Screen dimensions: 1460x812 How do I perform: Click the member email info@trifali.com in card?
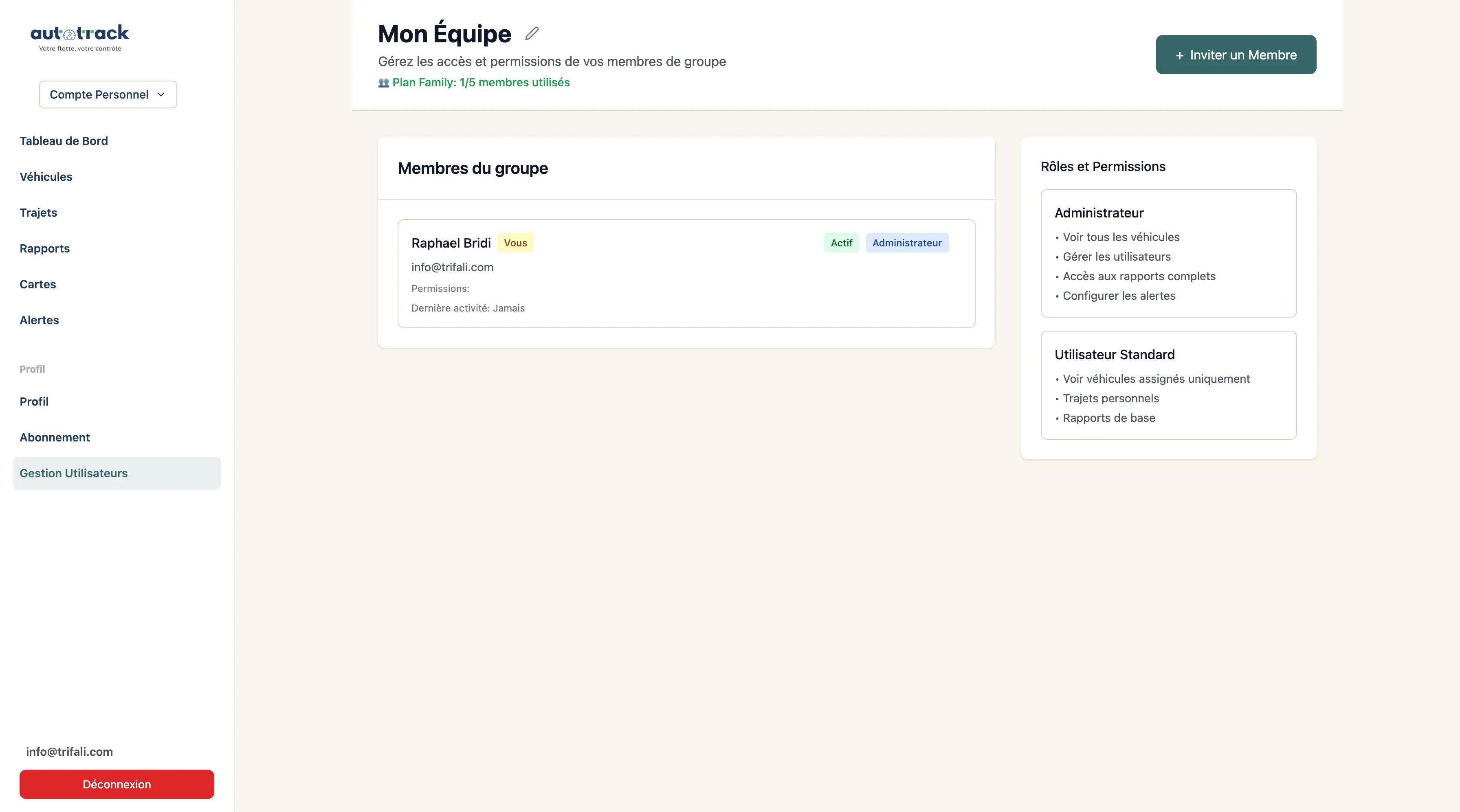[452, 268]
